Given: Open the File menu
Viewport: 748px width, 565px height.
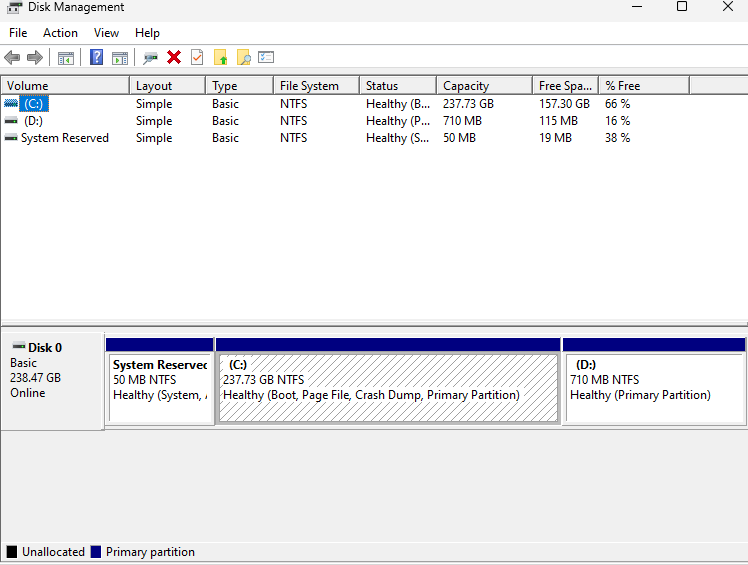Looking at the screenshot, I should click(18, 33).
